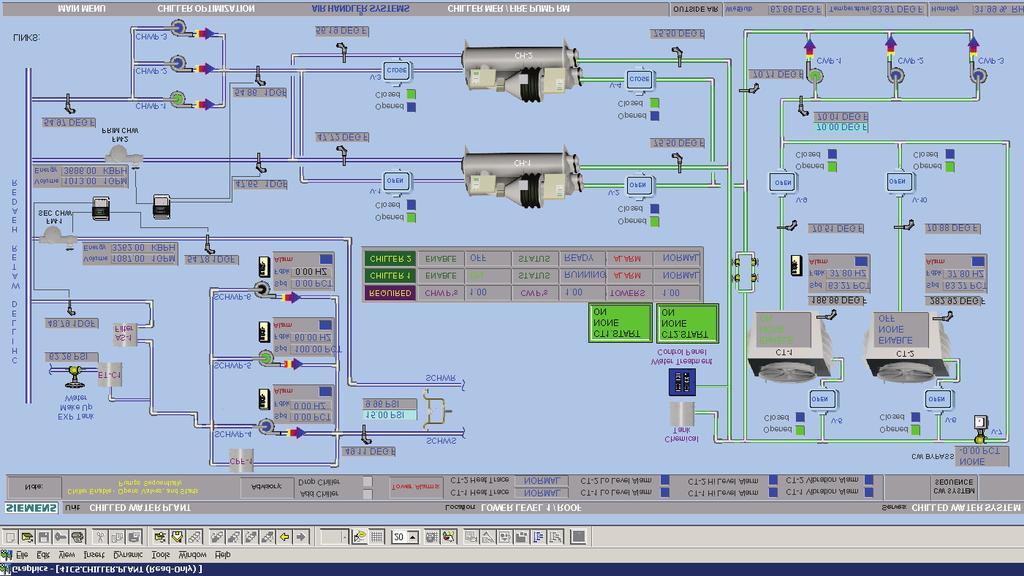
Task: Open the Window menu
Action: click(x=193, y=554)
